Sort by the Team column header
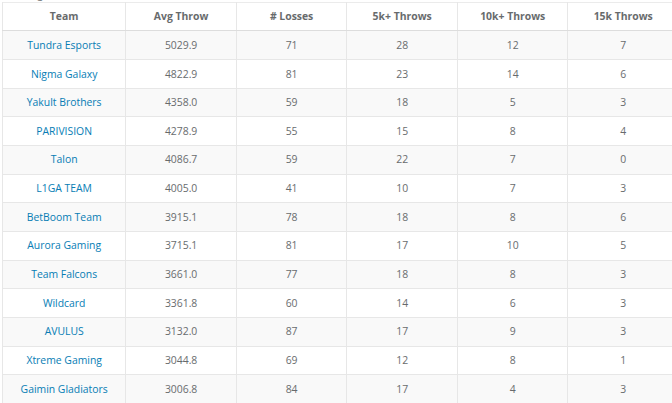This screenshot has height=403, width=672. [64, 16]
